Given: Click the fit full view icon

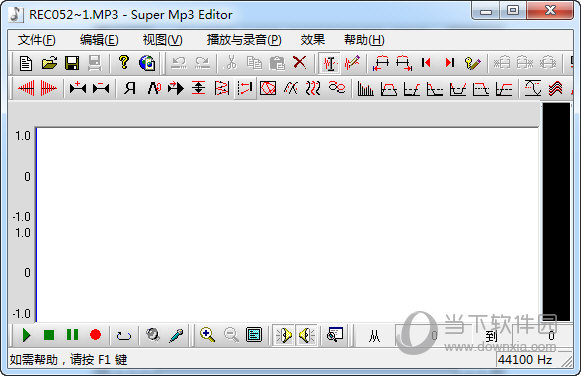Looking at the screenshot, I should (x=254, y=335).
